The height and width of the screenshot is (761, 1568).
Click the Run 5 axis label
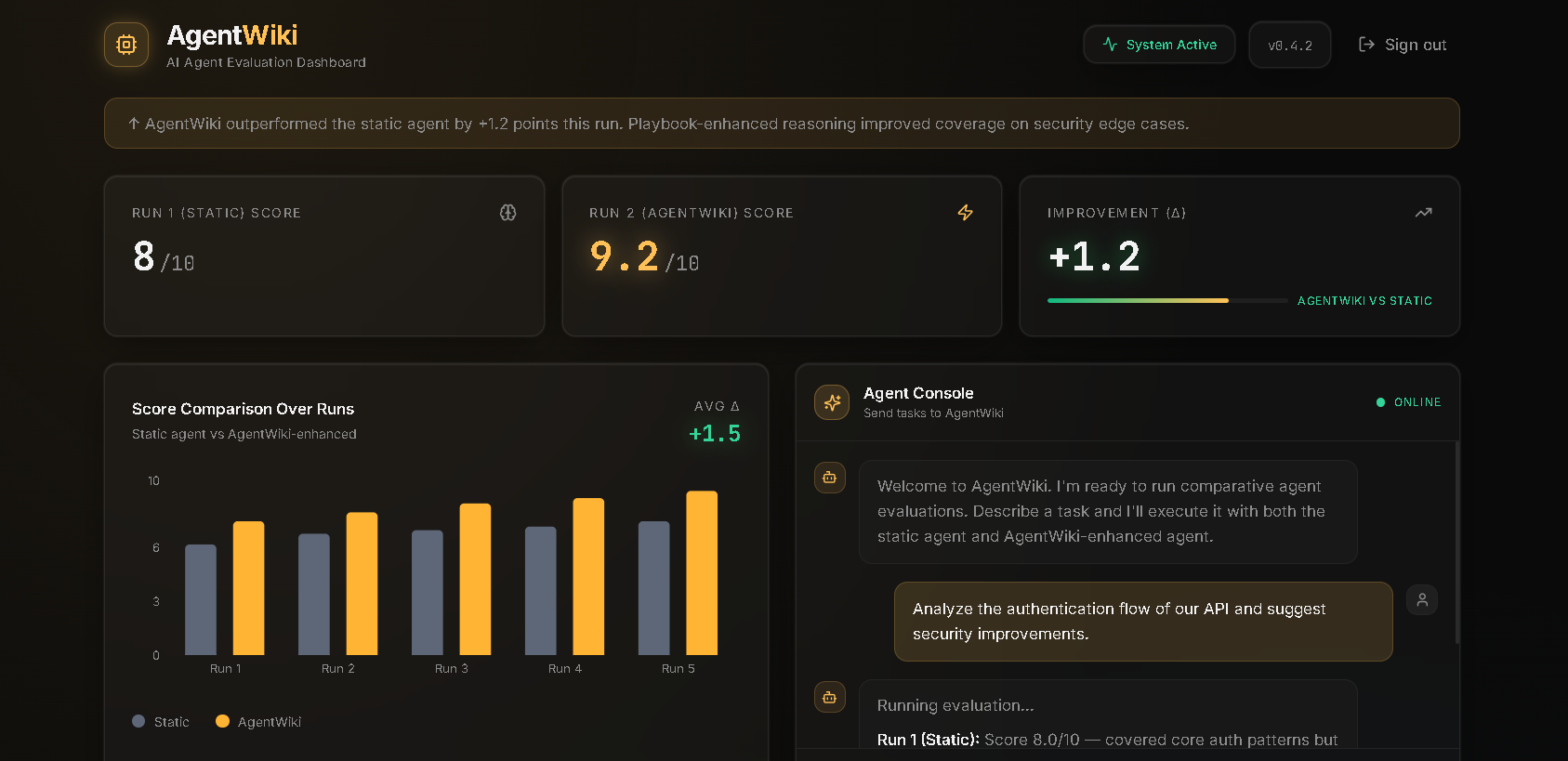pyautogui.click(x=679, y=669)
